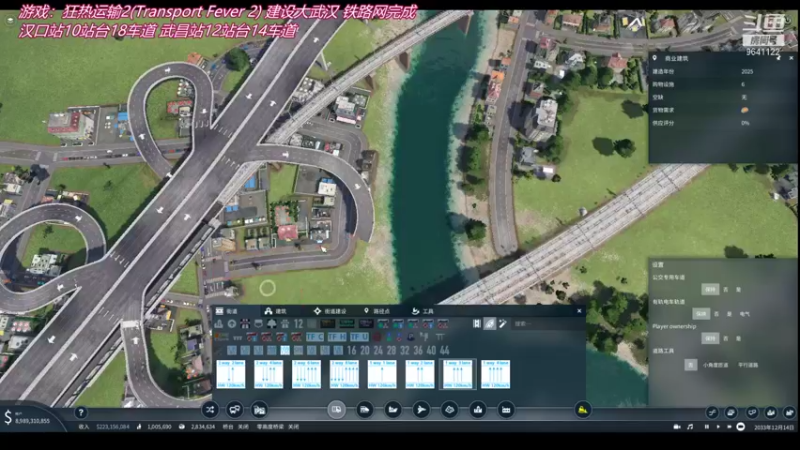Viewport: 800px width, 450px height.
Task: Open the second layers icon at bottom right
Action: [731, 412]
